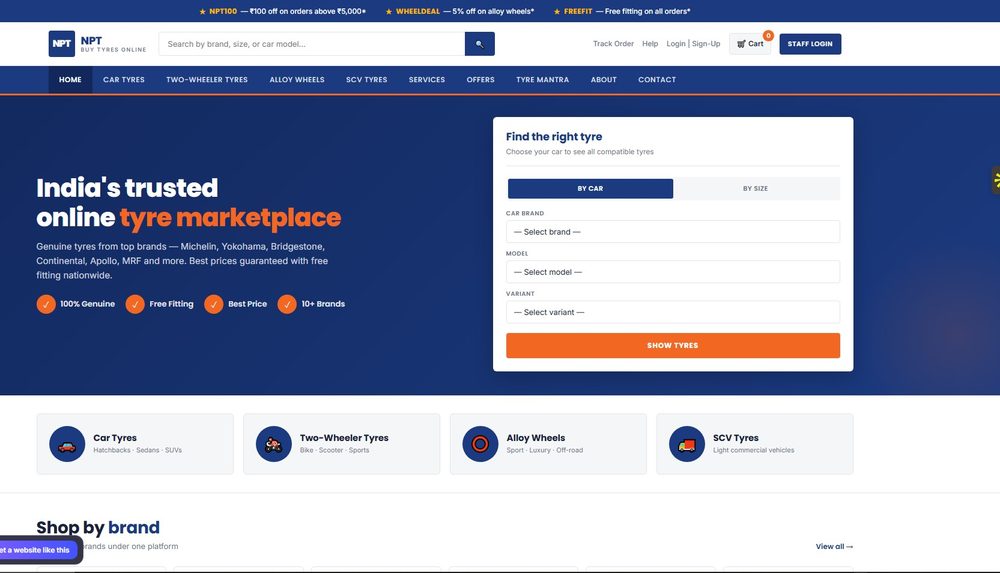
Task: Select the SCV Tyres truck icon
Action: 687,444
